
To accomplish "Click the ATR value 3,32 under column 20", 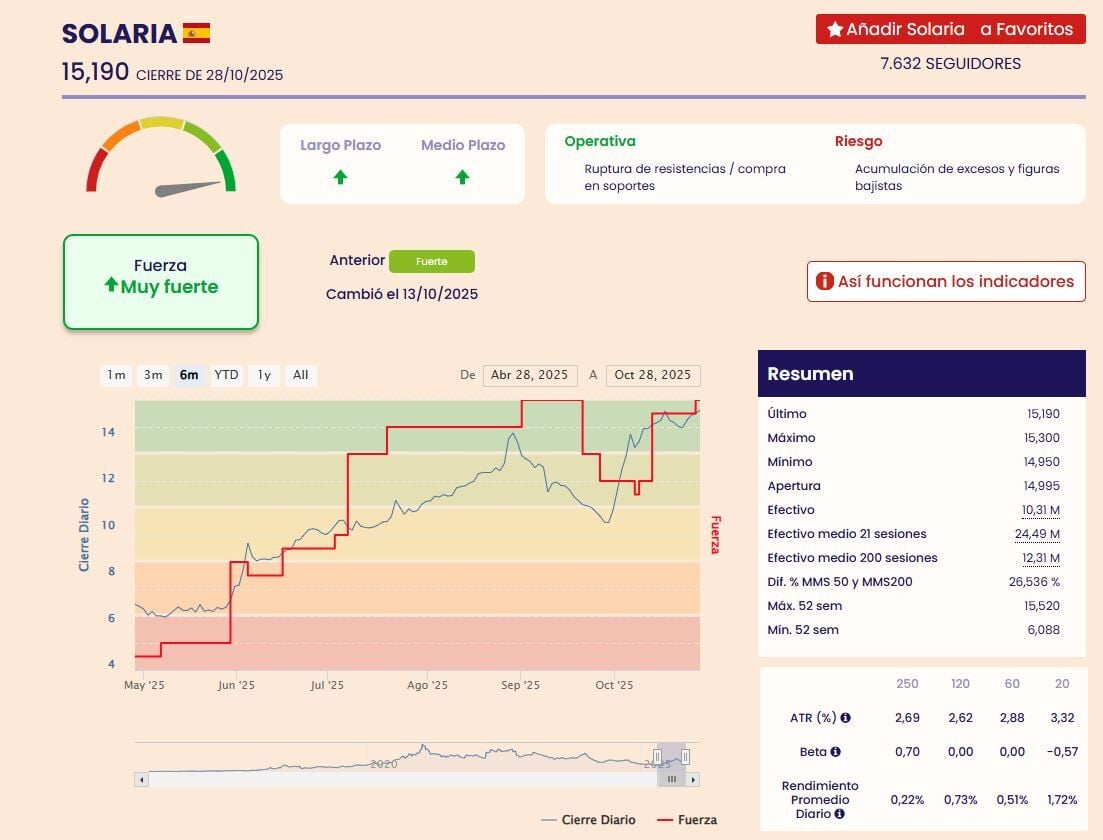I will point(1062,718).
